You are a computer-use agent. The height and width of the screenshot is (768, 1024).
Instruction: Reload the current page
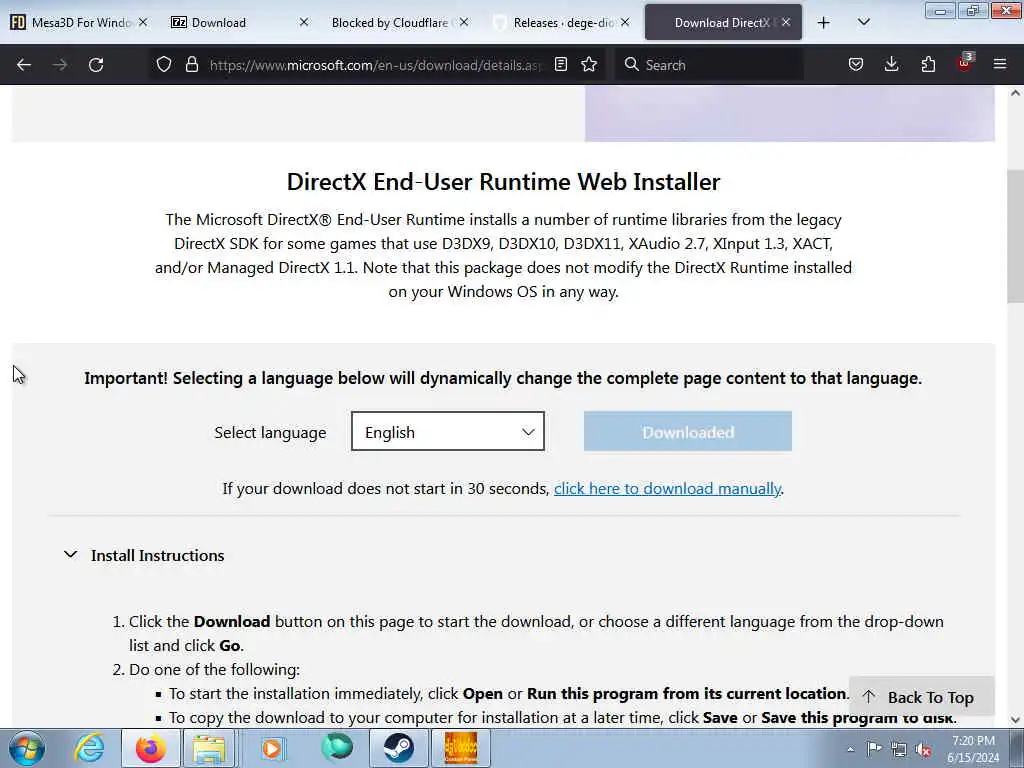(x=96, y=65)
